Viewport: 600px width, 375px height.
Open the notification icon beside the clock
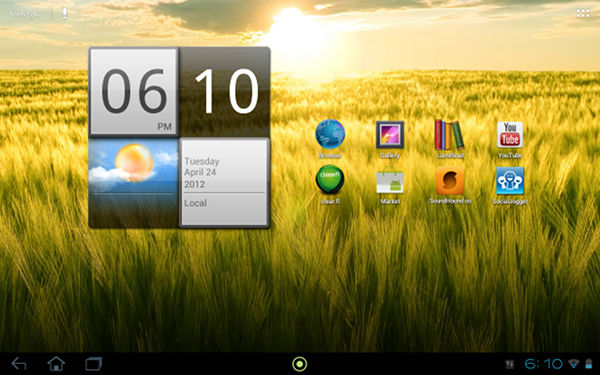pyautogui.click(x=510, y=364)
